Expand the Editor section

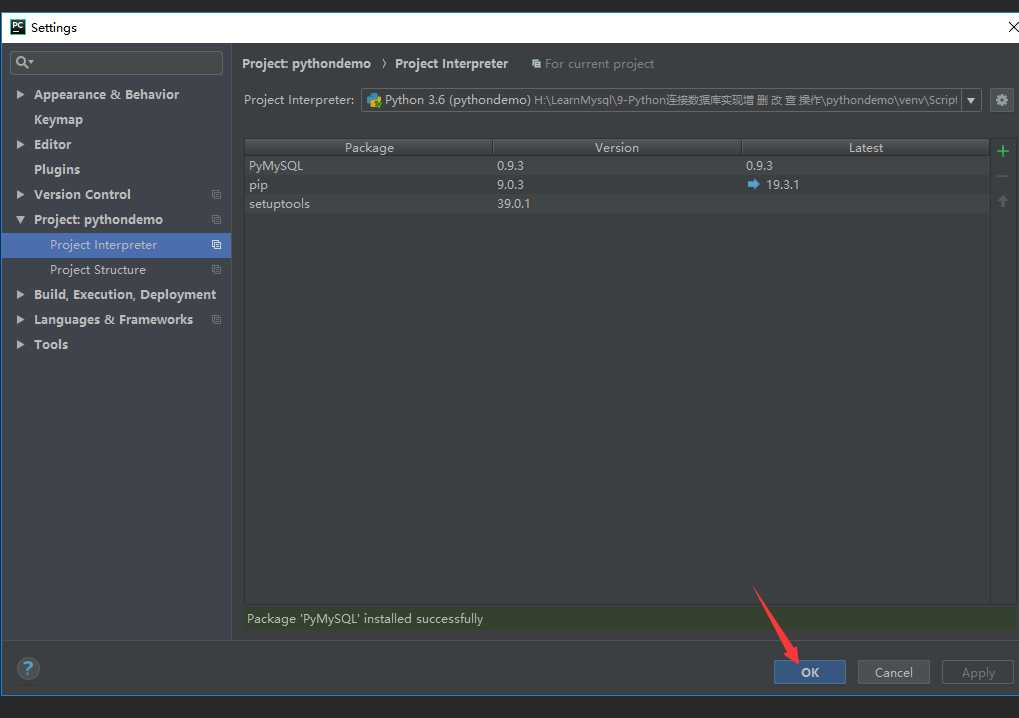point(20,144)
